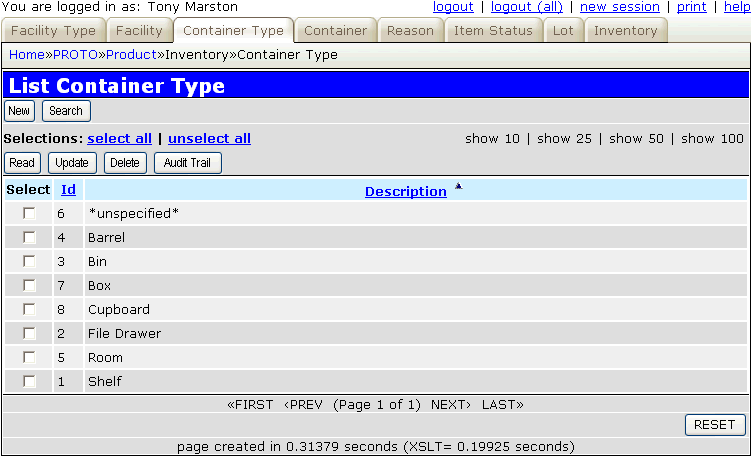
Task: Click the logout (all) link
Action: click(x=526, y=7)
